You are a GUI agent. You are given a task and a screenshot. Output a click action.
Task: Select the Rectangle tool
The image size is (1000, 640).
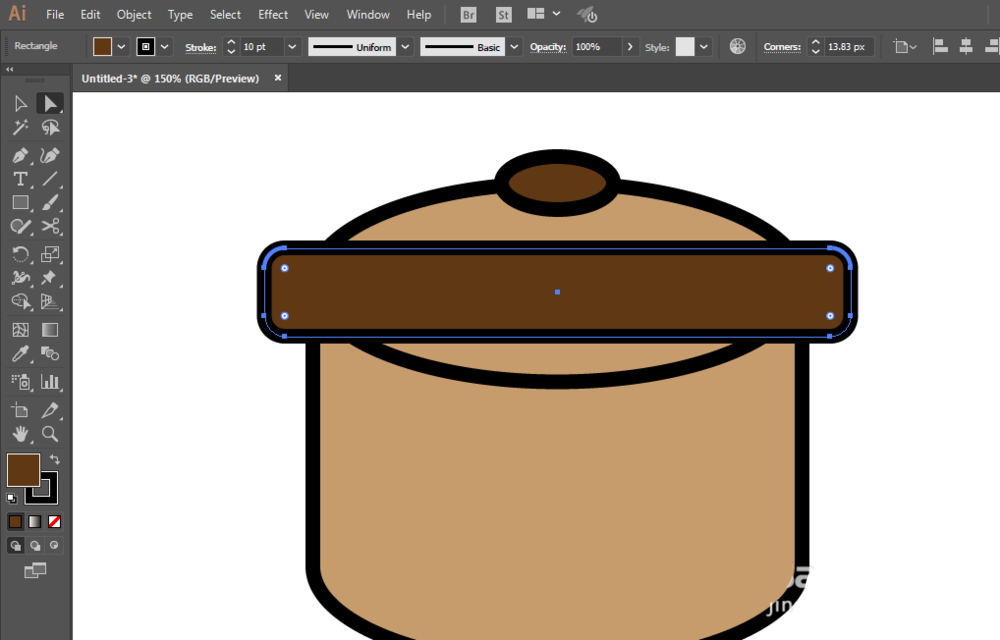20,203
